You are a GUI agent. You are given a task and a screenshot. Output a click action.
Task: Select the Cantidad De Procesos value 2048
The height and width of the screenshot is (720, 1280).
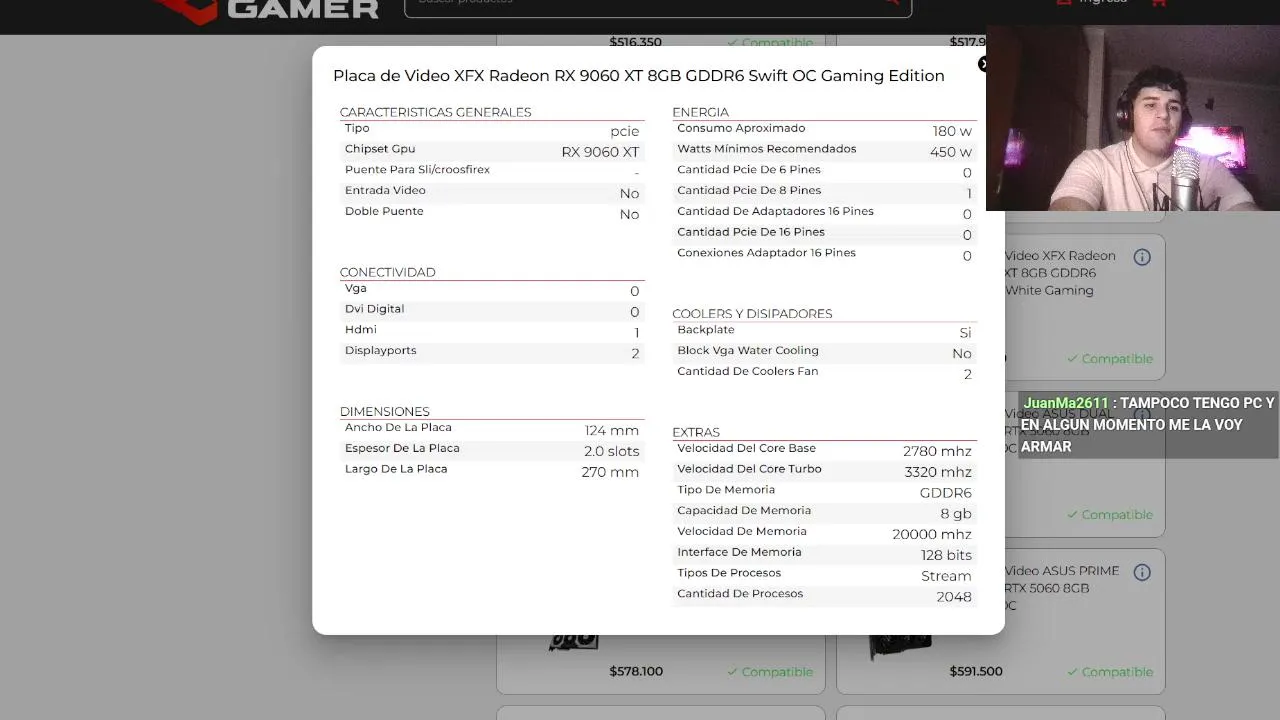[x=954, y=597]
